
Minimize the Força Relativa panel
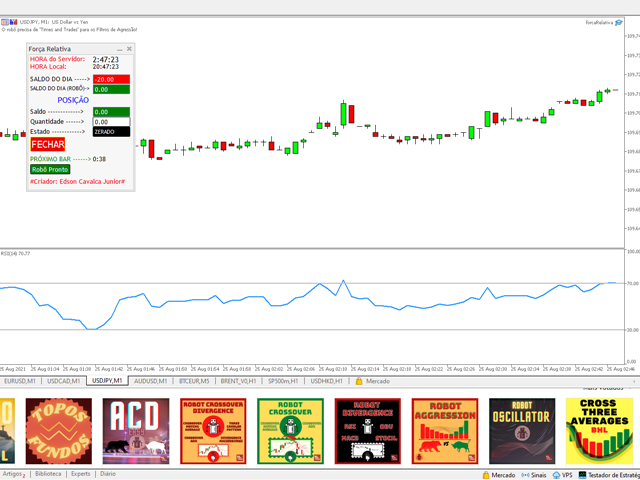120,49
